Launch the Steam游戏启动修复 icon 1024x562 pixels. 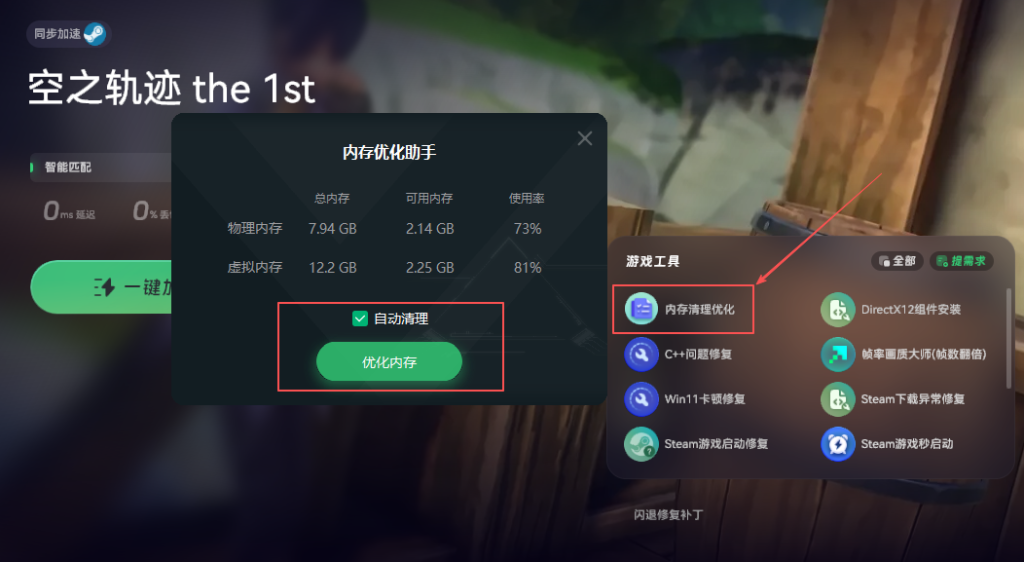point(641,444)
